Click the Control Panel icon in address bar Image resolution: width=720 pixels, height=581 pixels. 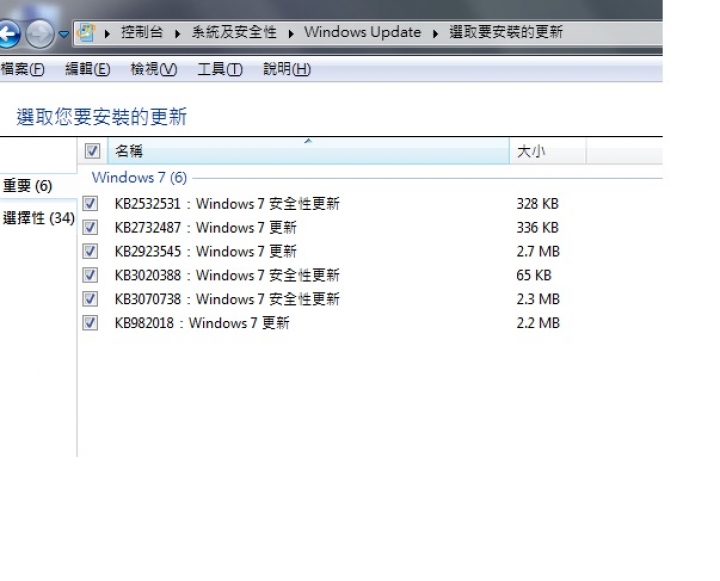click(x=86, y=32)
